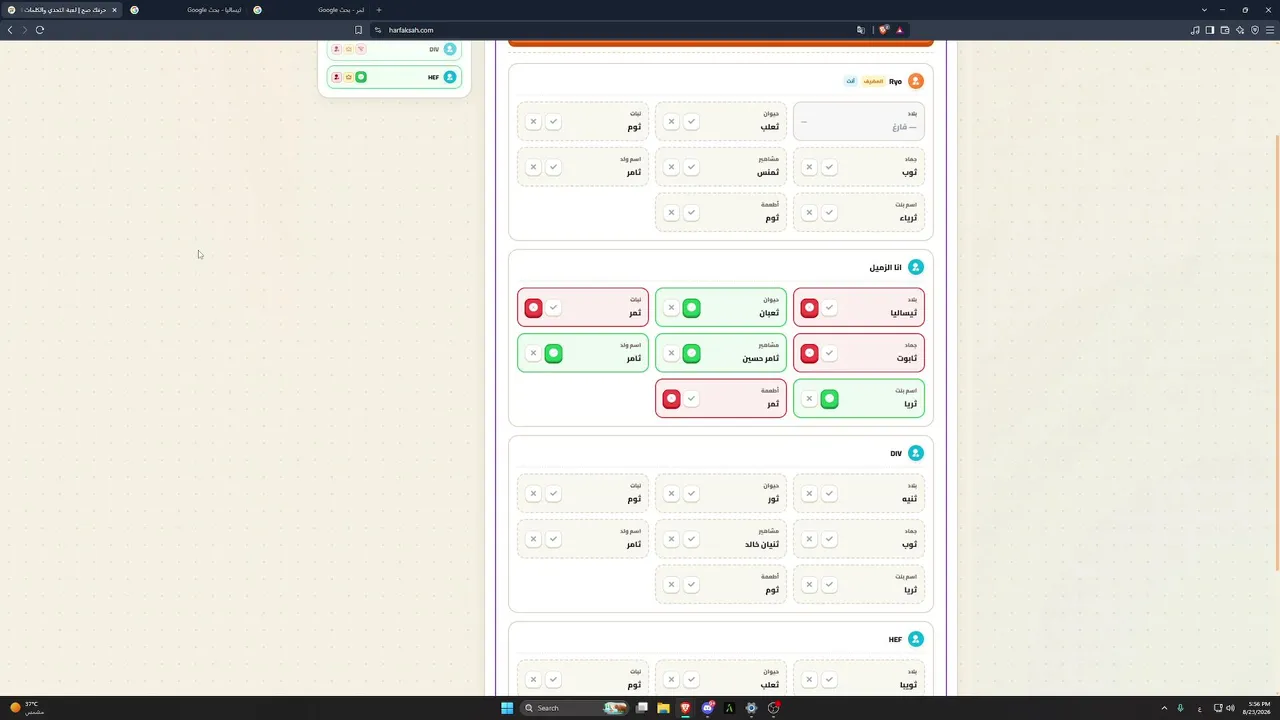Viewport: 1280px width, 720px height.
Task: Reject Ryo's animal answer ثعلب with X
Action: click(671, 122)
